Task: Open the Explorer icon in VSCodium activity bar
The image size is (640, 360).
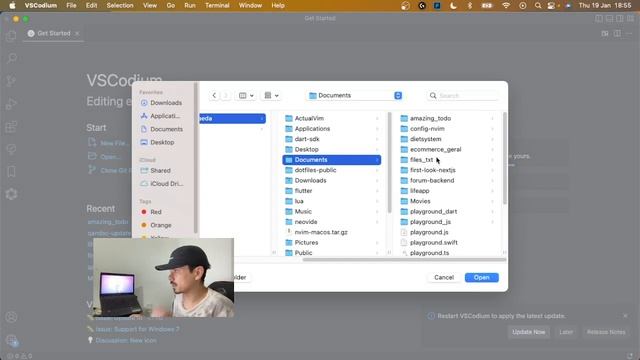Action: [11, 36]
